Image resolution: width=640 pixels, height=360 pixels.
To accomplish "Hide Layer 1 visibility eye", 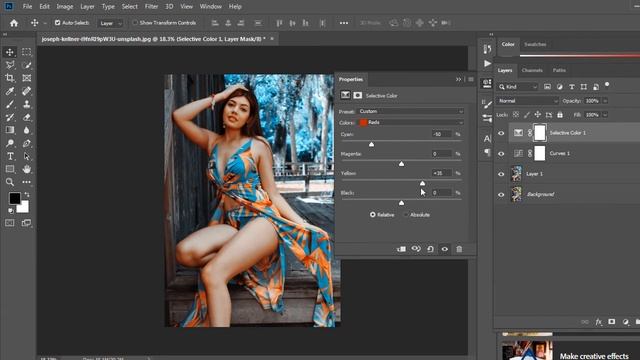I will click(501, 174).
